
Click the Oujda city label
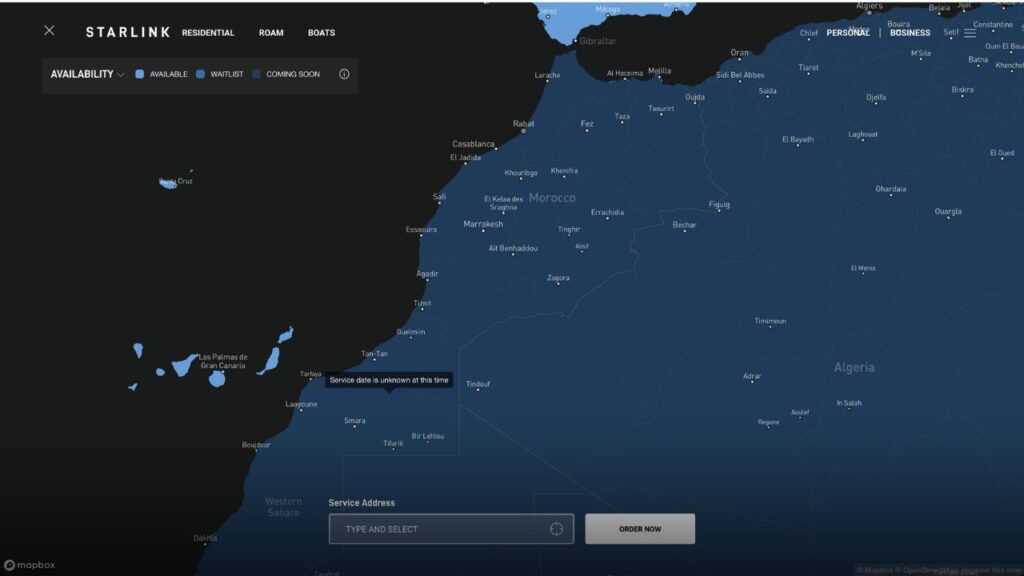[695, 97]
